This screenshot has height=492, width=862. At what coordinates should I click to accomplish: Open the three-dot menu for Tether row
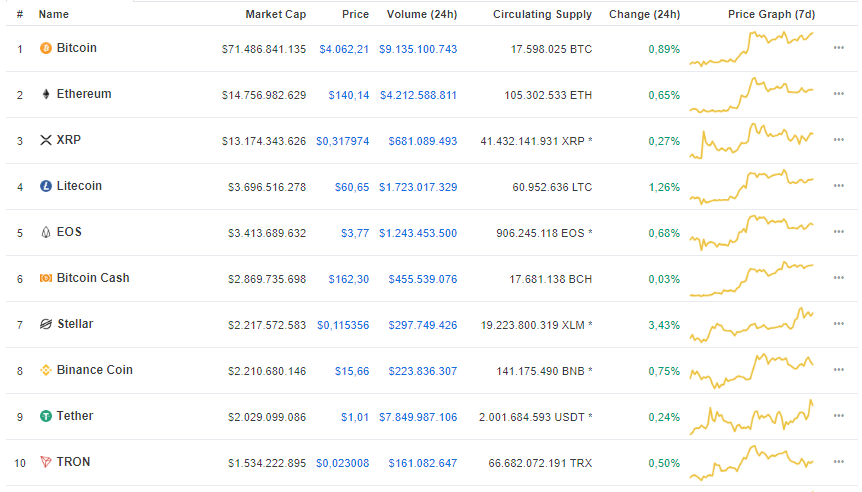[x=838, y=416]
